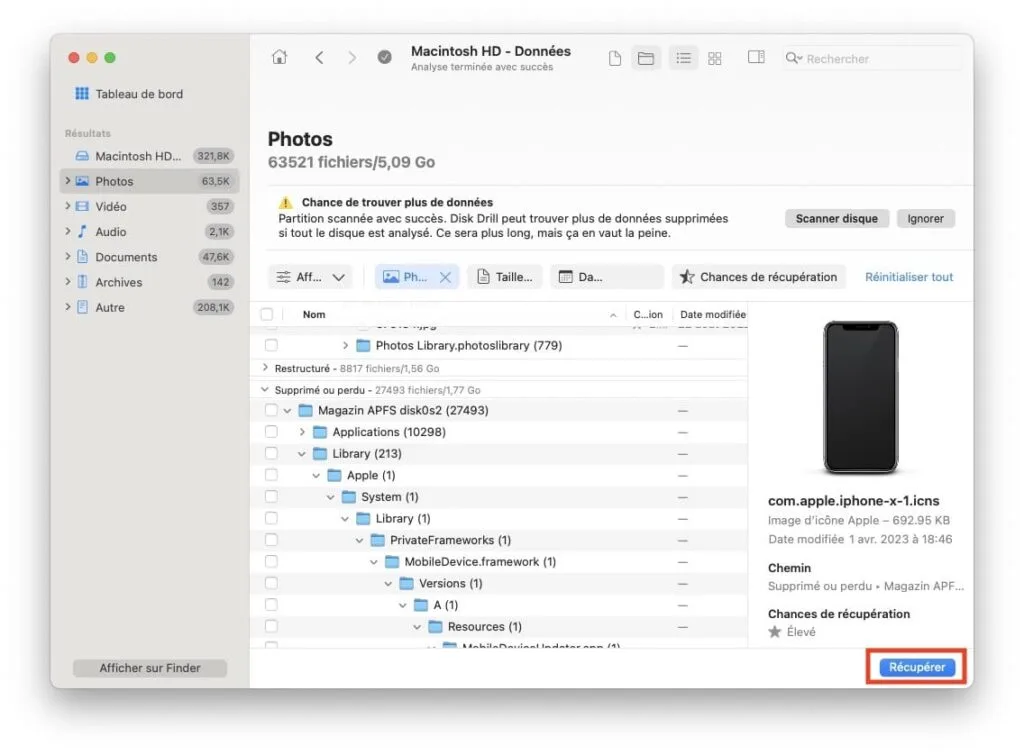Check the Applications folder checkbox
This screenshot has height=755, width=1024.
click(270, 432)
